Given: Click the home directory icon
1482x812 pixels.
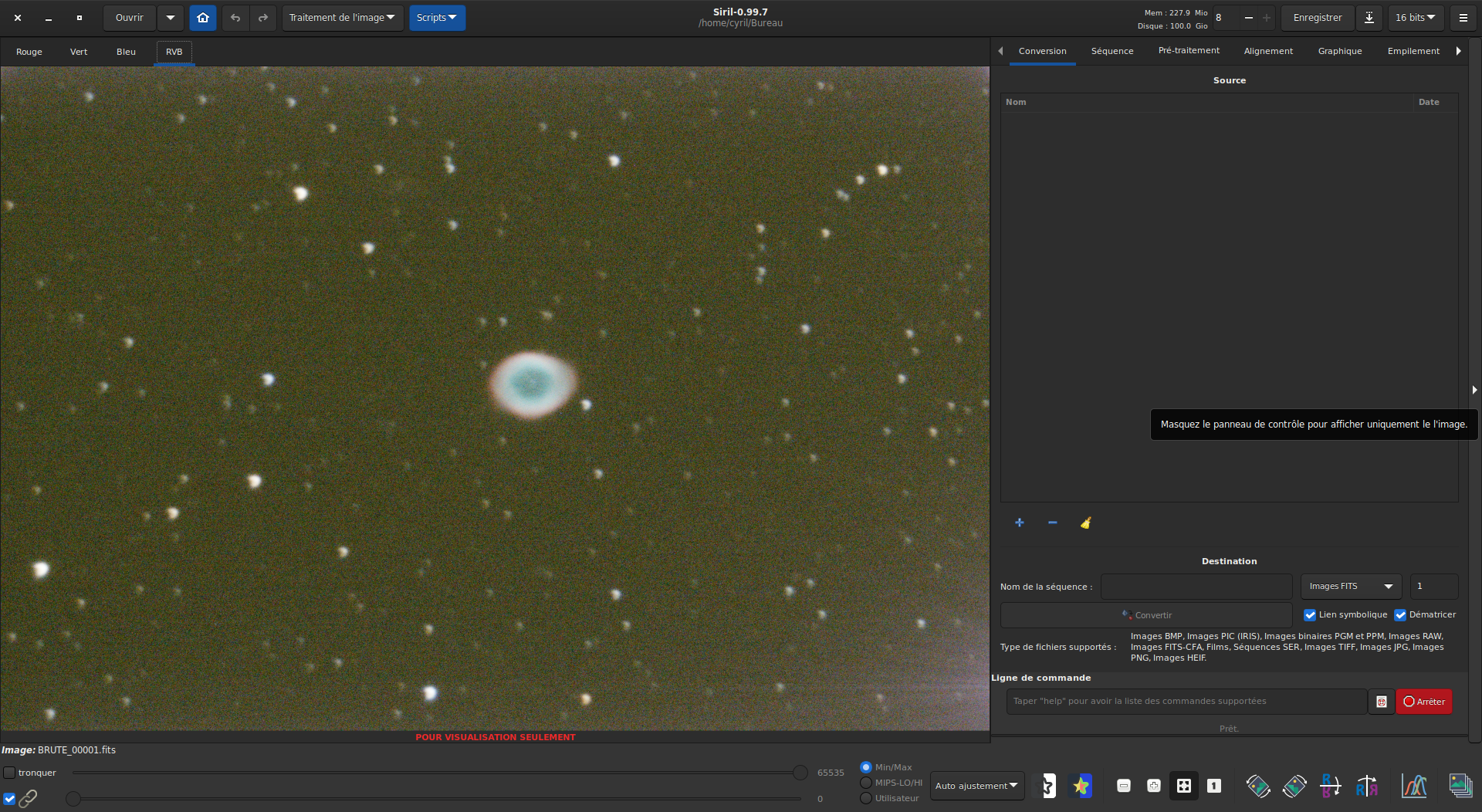Looking at the screenshot, I should pyautogui.click(x=203, y=18).
